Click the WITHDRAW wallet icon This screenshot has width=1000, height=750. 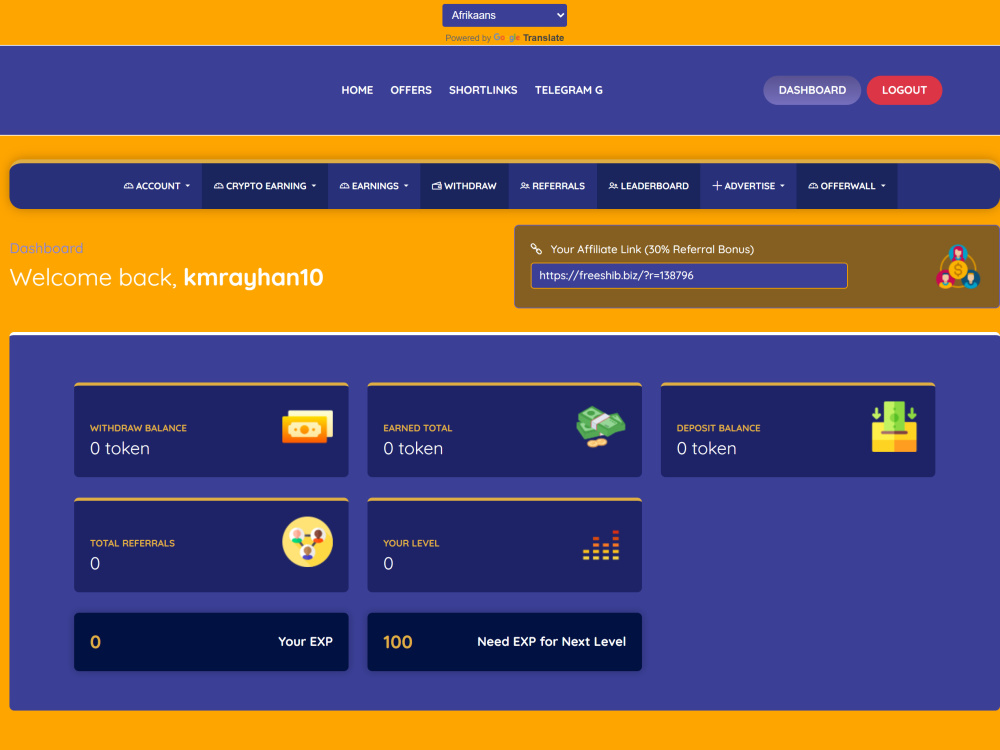click(x=437, y=186)
